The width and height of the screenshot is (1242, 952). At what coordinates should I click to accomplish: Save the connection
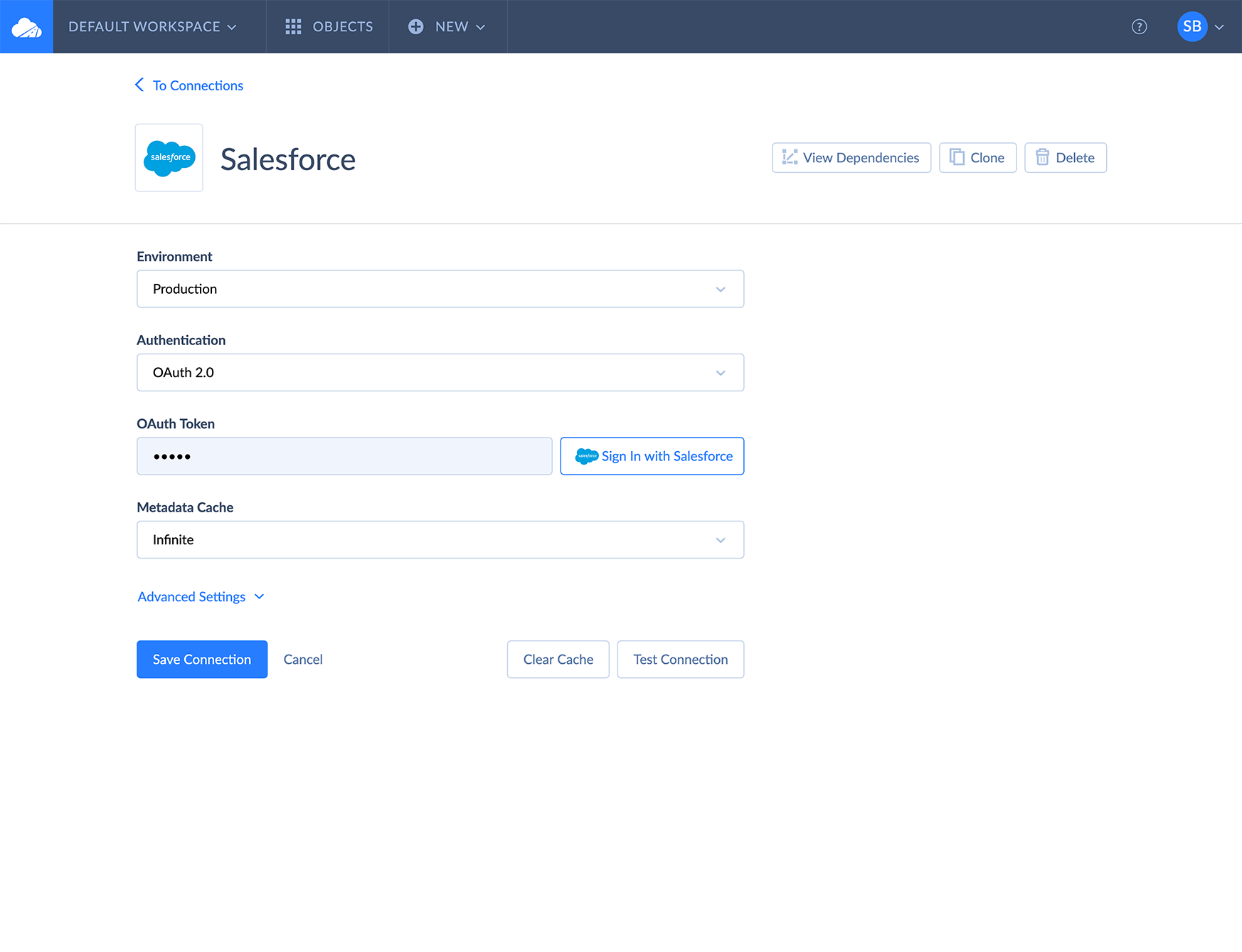(202, 660)
